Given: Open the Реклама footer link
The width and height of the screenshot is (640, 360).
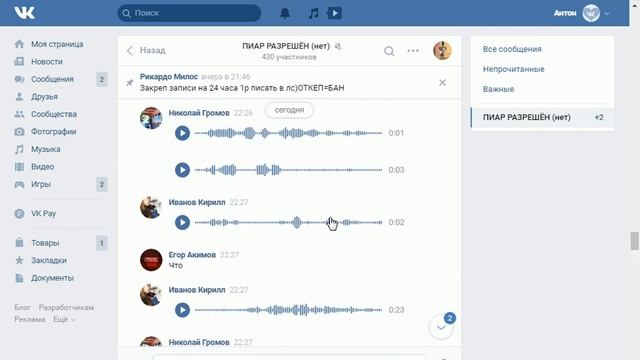Looking at the screenshot, I should tap(30, 319).
